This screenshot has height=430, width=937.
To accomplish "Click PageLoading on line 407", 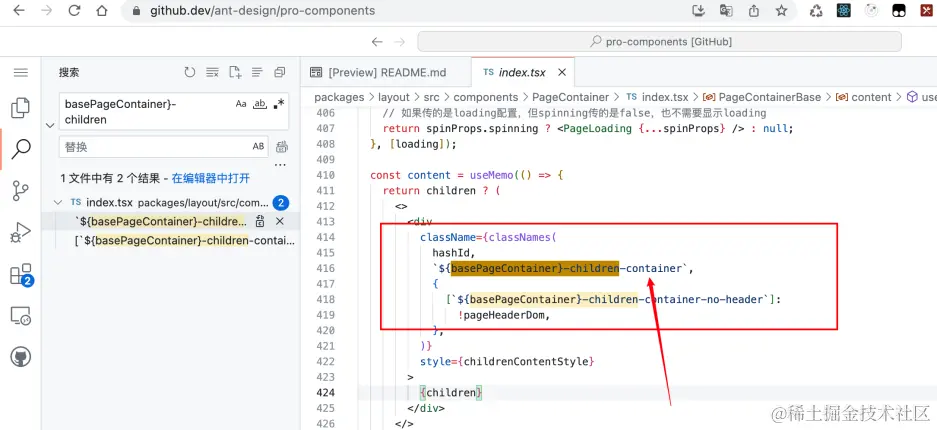I will [597, 128].
